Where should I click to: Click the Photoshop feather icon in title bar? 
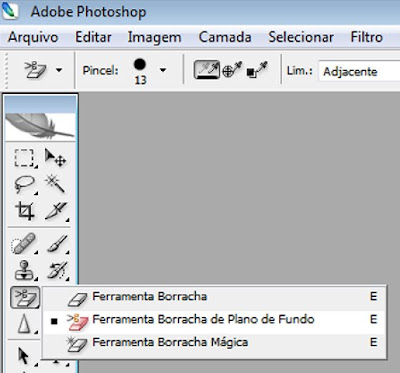click(10, 10)
